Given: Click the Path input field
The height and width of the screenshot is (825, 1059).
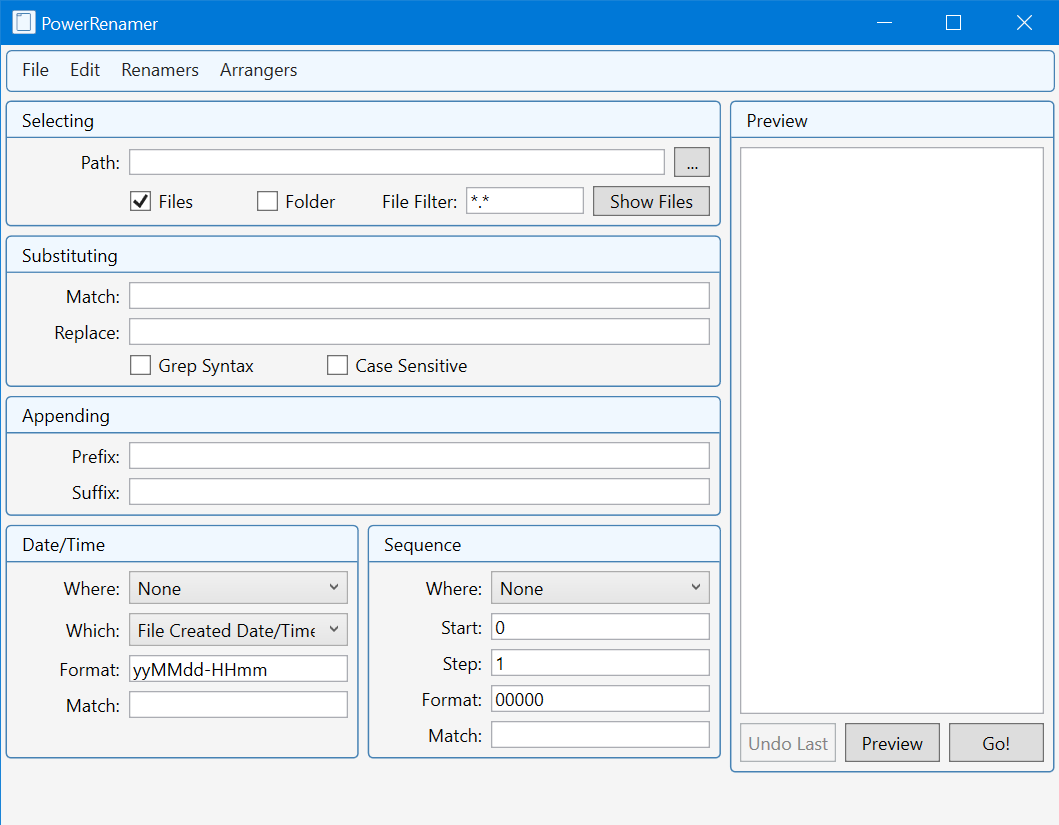Looking at the screenshot, I should pyautogui.click(x=397, y=162).
